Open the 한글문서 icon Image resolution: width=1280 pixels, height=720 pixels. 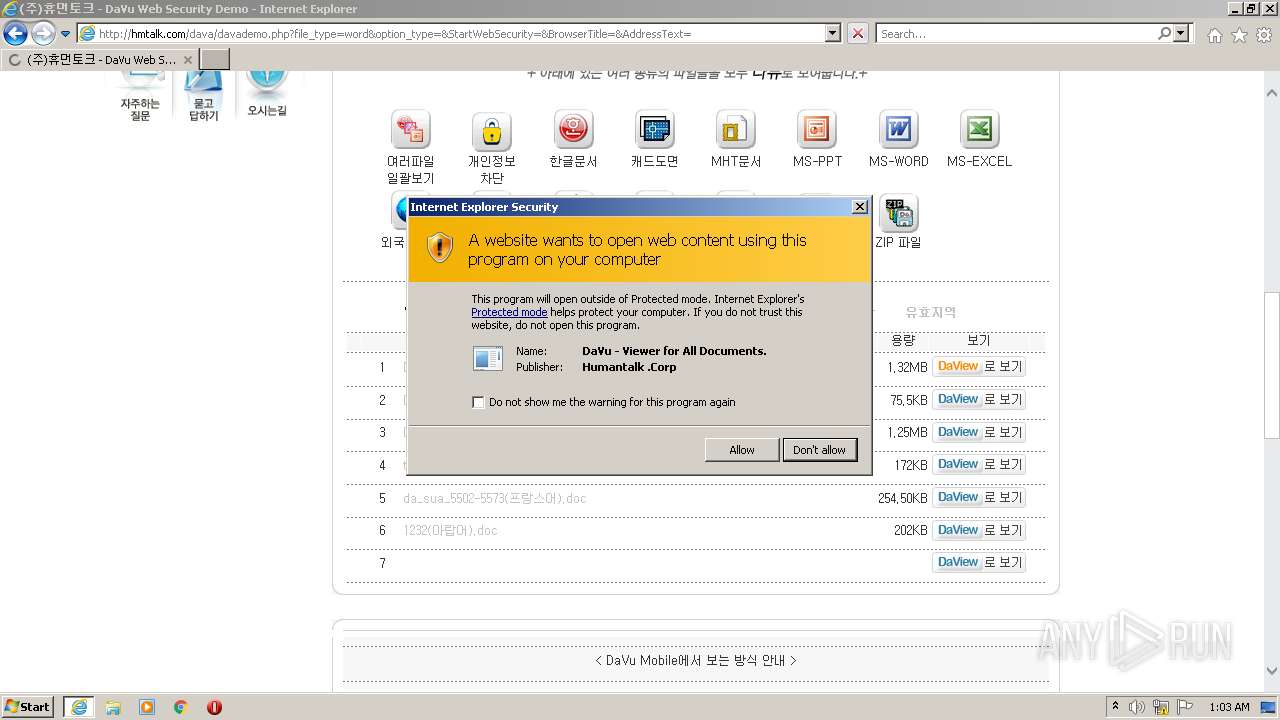[x=573, y=130]
